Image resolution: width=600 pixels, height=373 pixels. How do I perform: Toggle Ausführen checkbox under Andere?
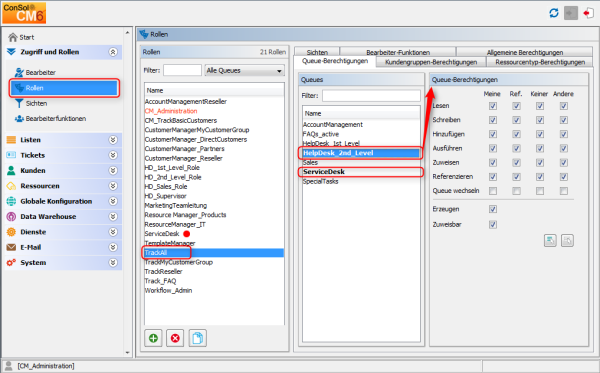(564, 148)
